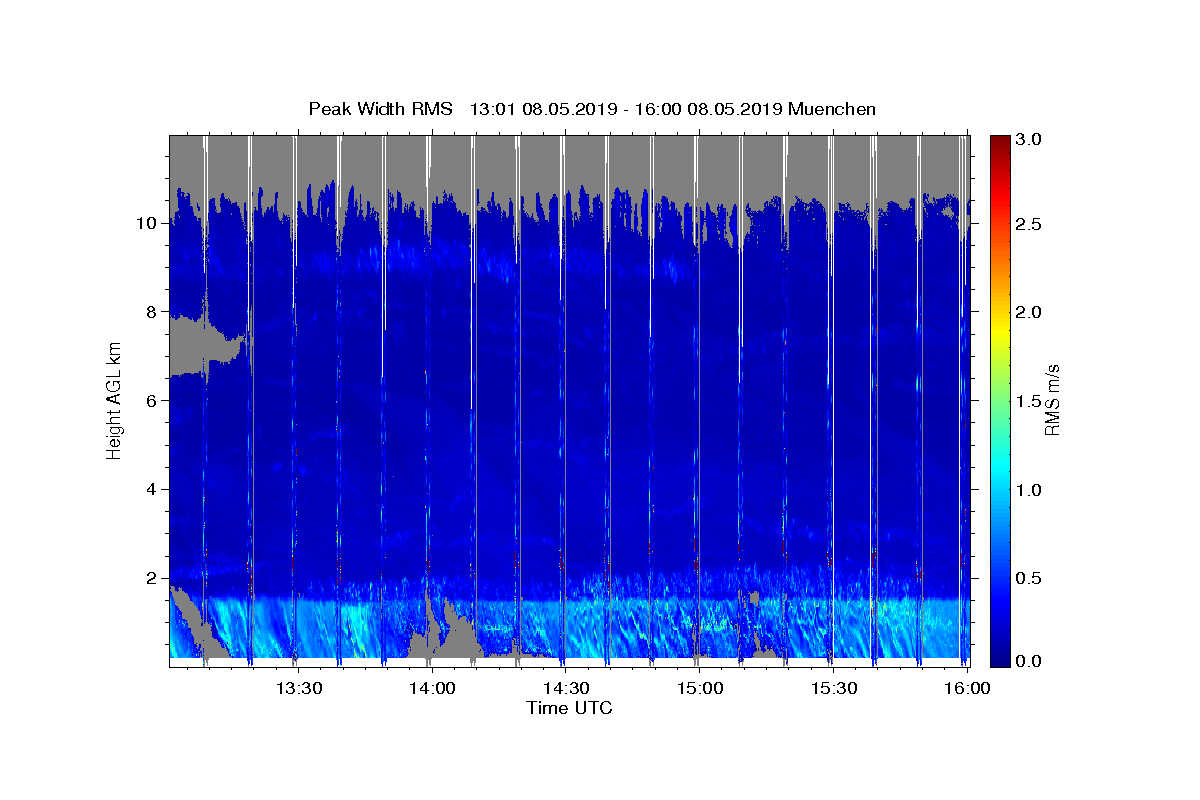The width and height of the screenshot is (1200, 800).
Task: Click the "Time UTC" axis label
Action: [x=569, y=708]
